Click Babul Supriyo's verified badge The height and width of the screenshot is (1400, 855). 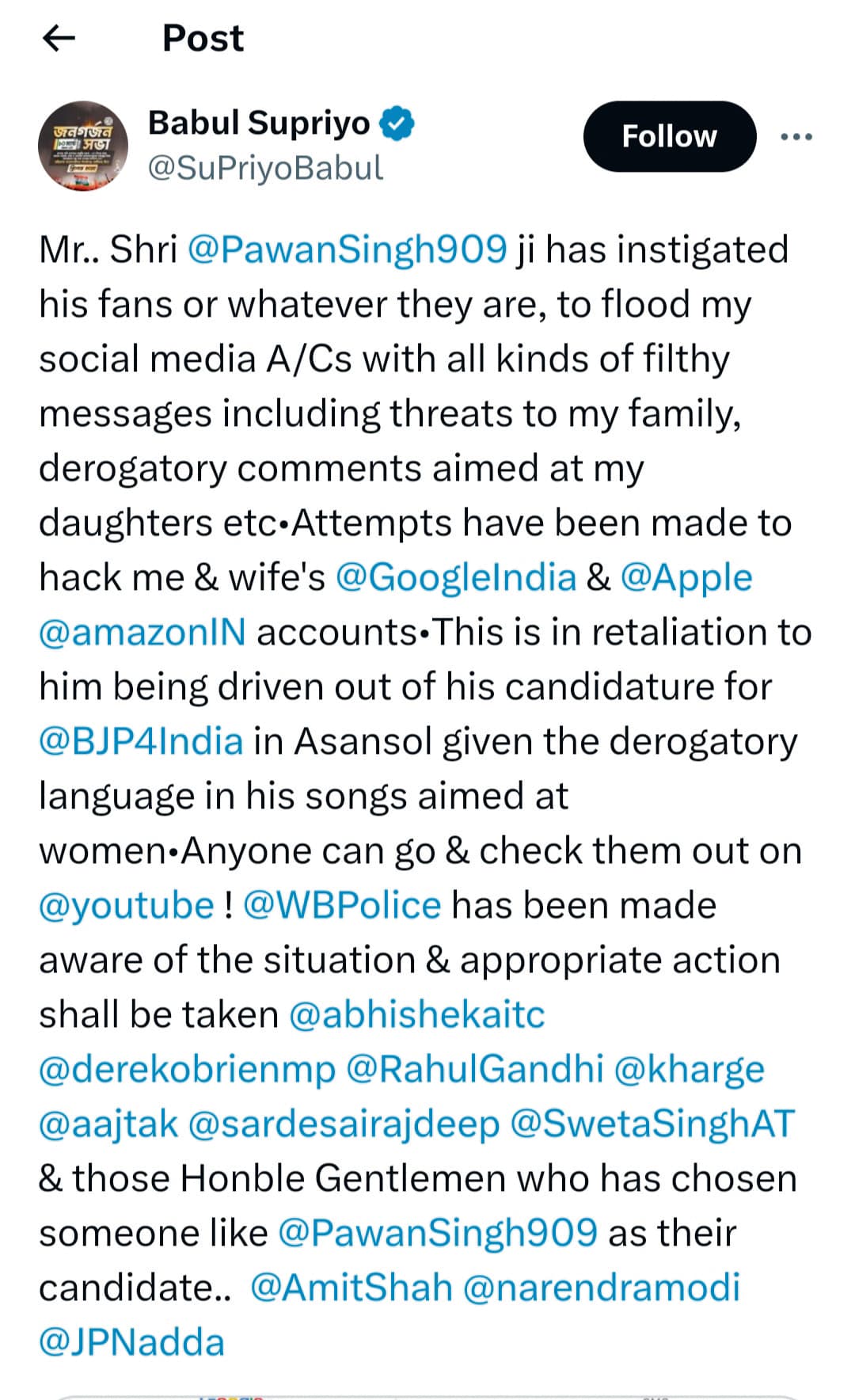(398, 123)
